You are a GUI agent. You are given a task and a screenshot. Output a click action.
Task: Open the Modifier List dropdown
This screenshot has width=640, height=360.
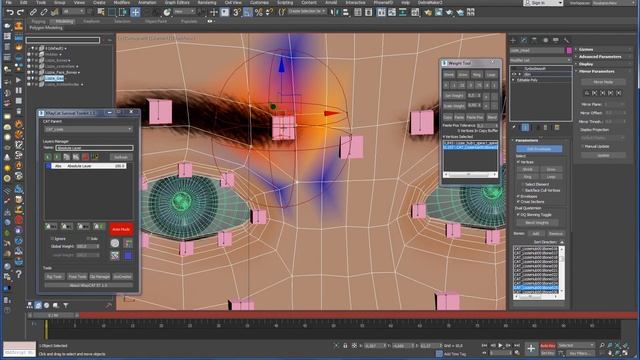click(x=540, y=60)
